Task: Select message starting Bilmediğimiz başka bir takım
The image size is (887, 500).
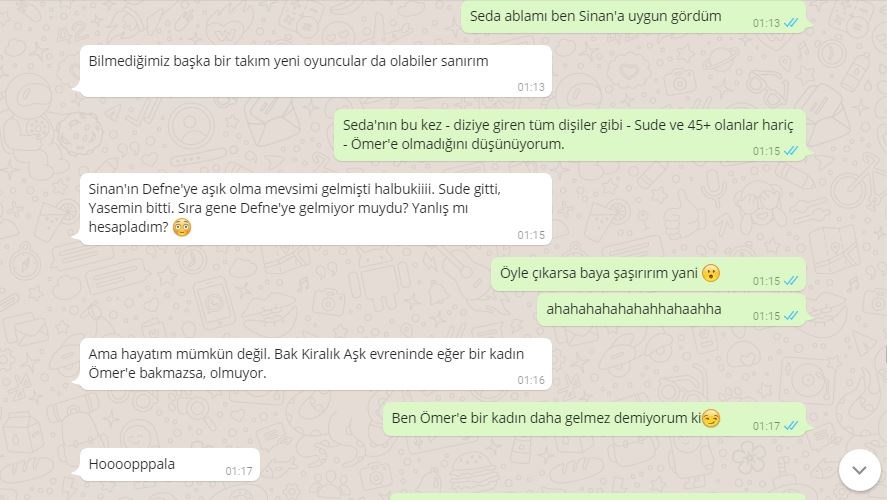Action: pos(316,71)
